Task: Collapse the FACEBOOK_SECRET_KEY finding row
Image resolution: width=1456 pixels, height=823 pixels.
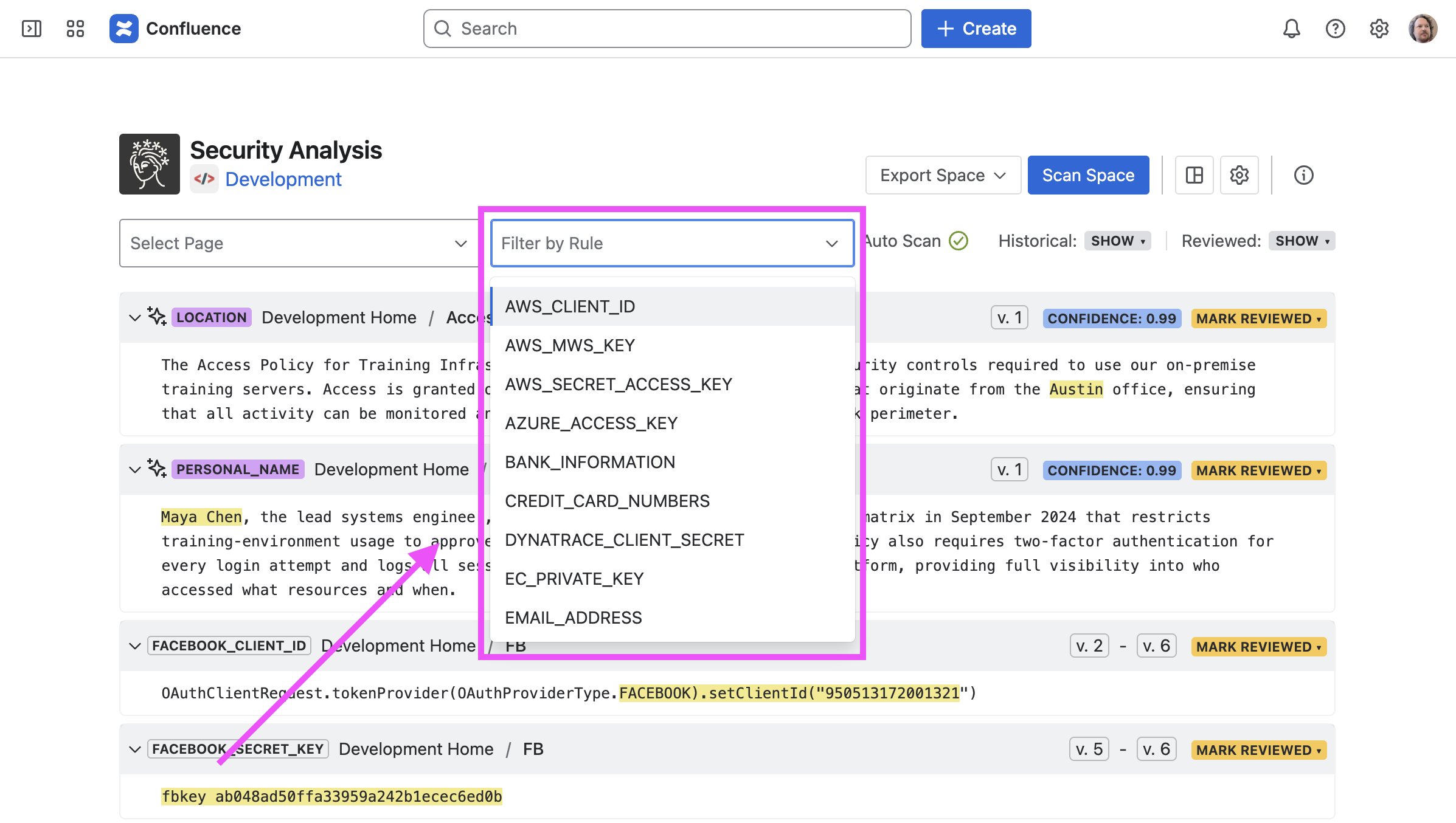Action: 135,749
